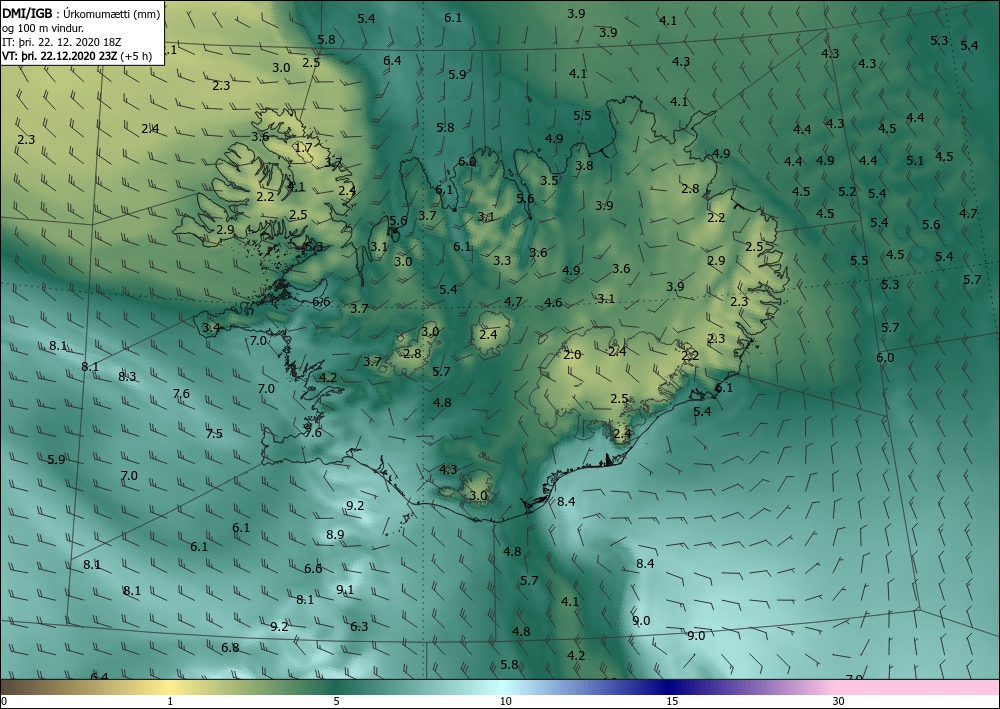The height and width of the screenshot is (709, 1000).
Task: Click the 3.3 map value
Action: click(502, 260)
